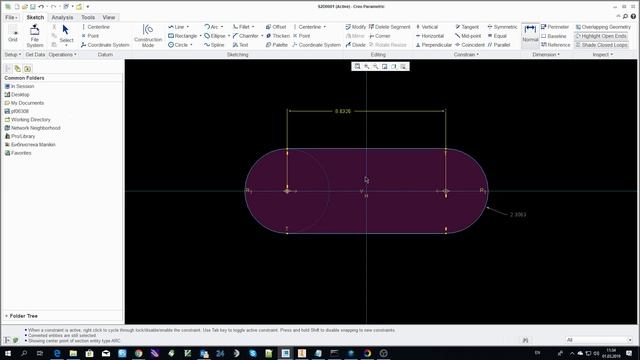Viewport: 640px width, 360px height.
Task: Expand the Inspect group dropdown
Action: 603,55
